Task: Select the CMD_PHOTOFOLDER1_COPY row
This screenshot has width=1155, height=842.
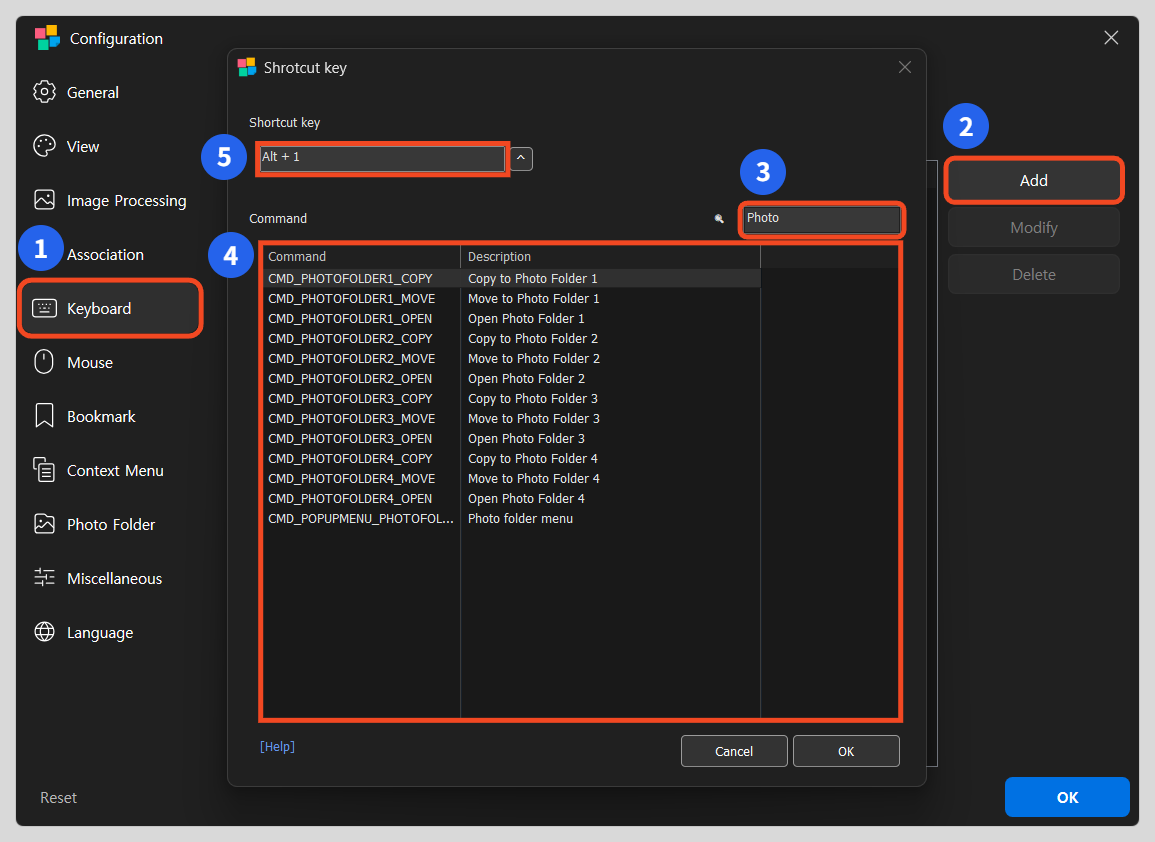Action: (x=511, y=278)
